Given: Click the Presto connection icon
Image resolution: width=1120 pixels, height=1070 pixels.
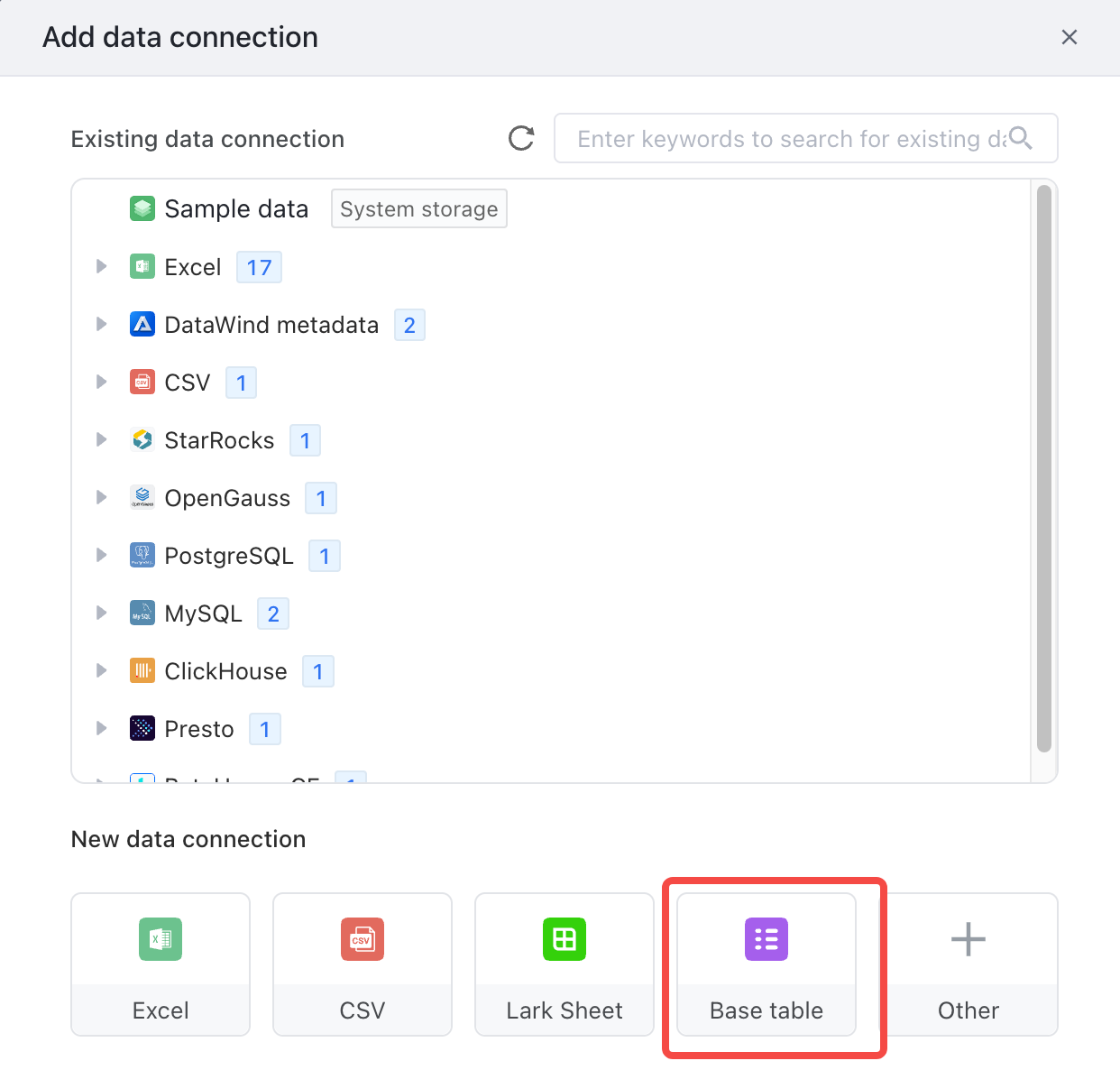Looking at the screenshot, I should point(142,728).
